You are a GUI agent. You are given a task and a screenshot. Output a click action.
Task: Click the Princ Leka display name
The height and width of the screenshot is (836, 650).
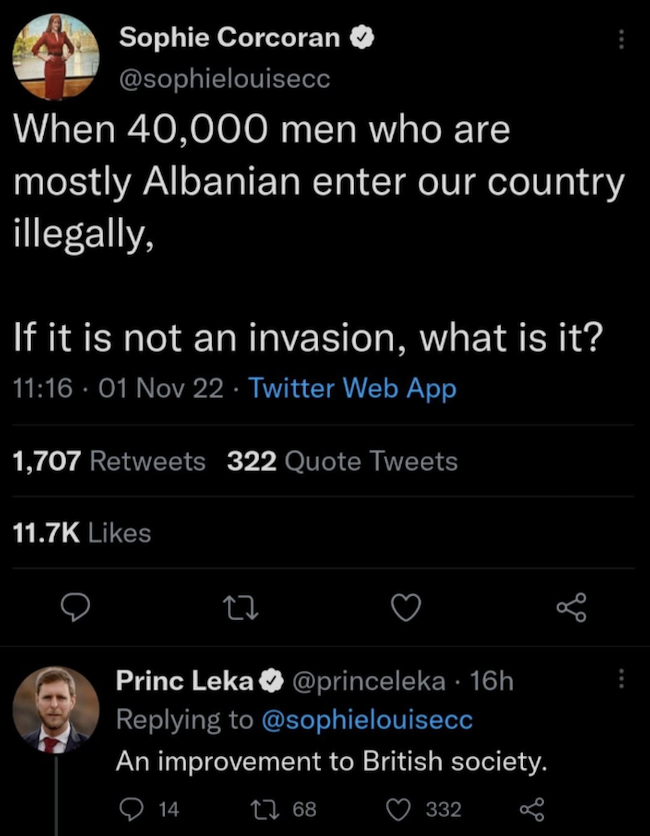click(x=184, y=681)
